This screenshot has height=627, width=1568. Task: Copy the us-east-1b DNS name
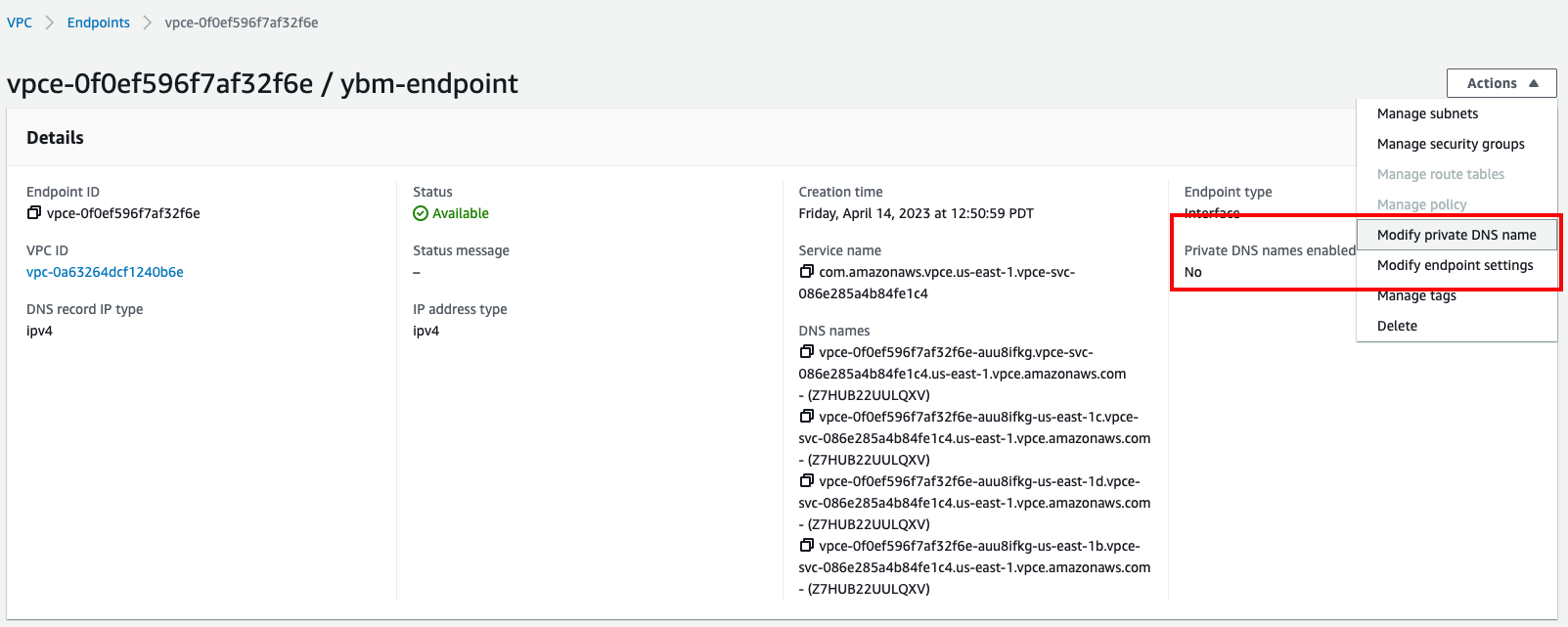[806, 546]
